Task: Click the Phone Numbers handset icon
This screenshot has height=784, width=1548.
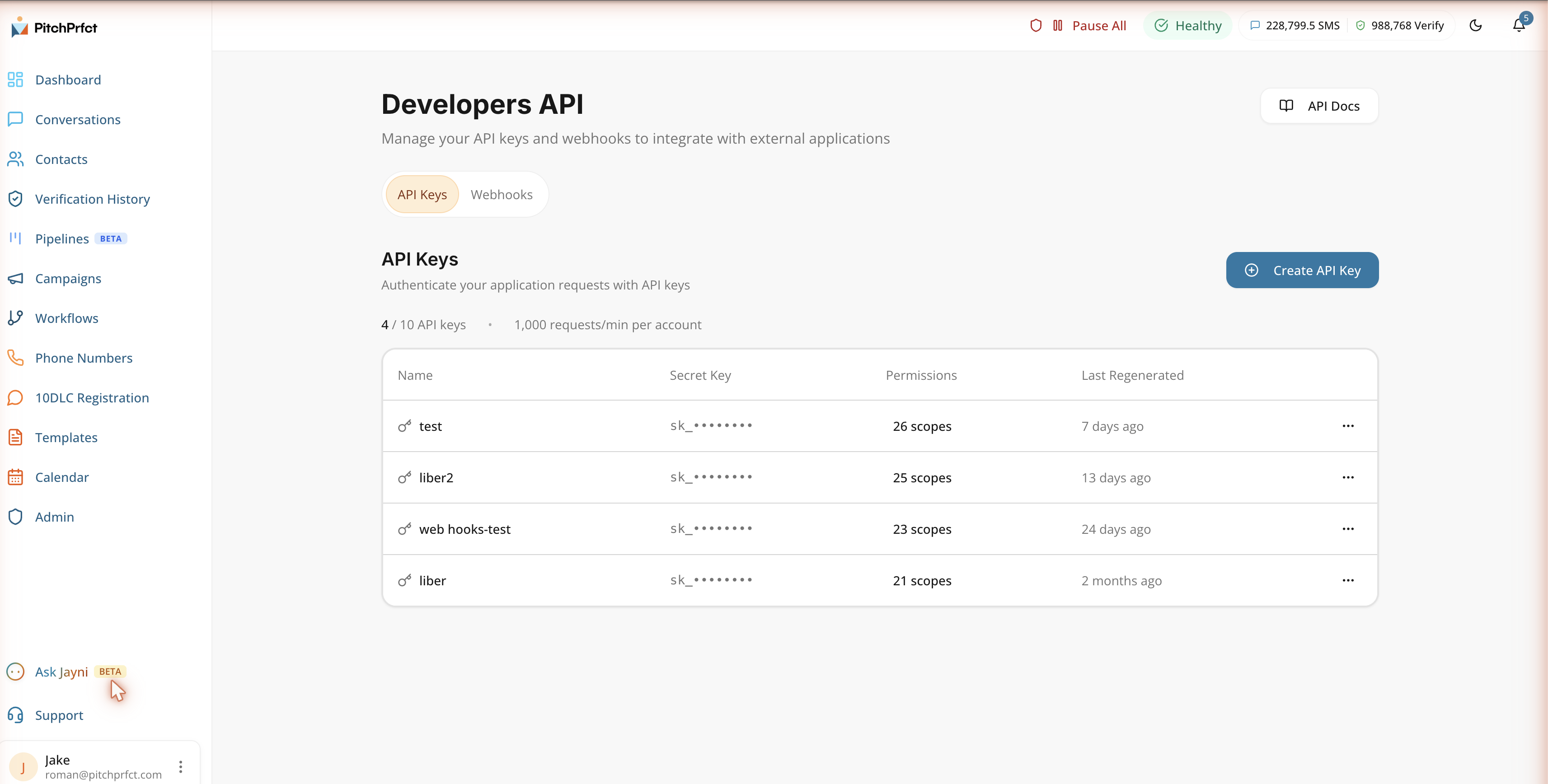Action: [x=16, y=358]
